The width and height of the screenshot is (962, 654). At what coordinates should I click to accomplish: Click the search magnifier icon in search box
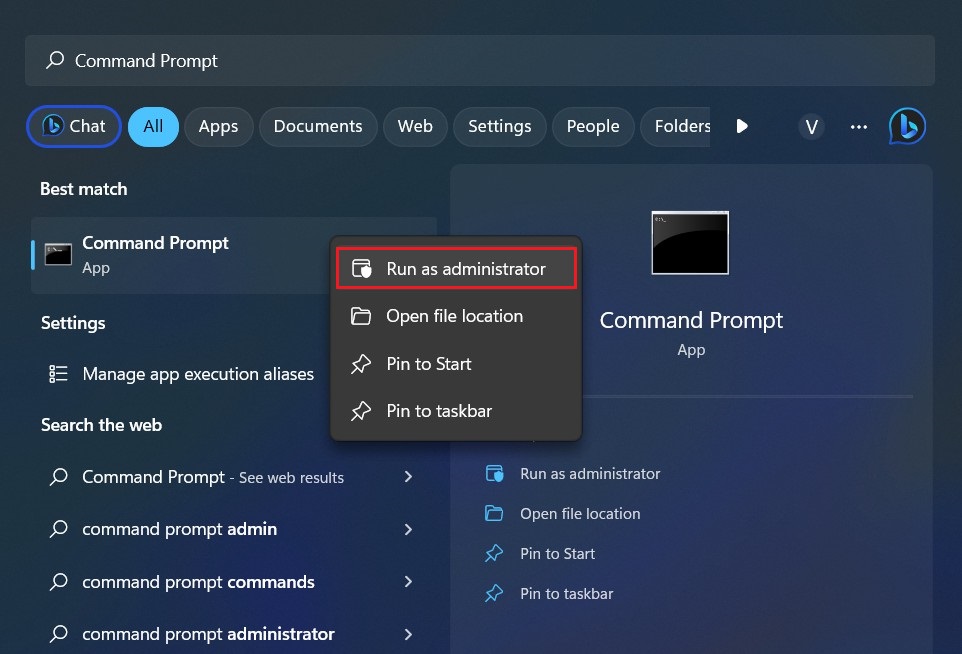pos(55,60)
